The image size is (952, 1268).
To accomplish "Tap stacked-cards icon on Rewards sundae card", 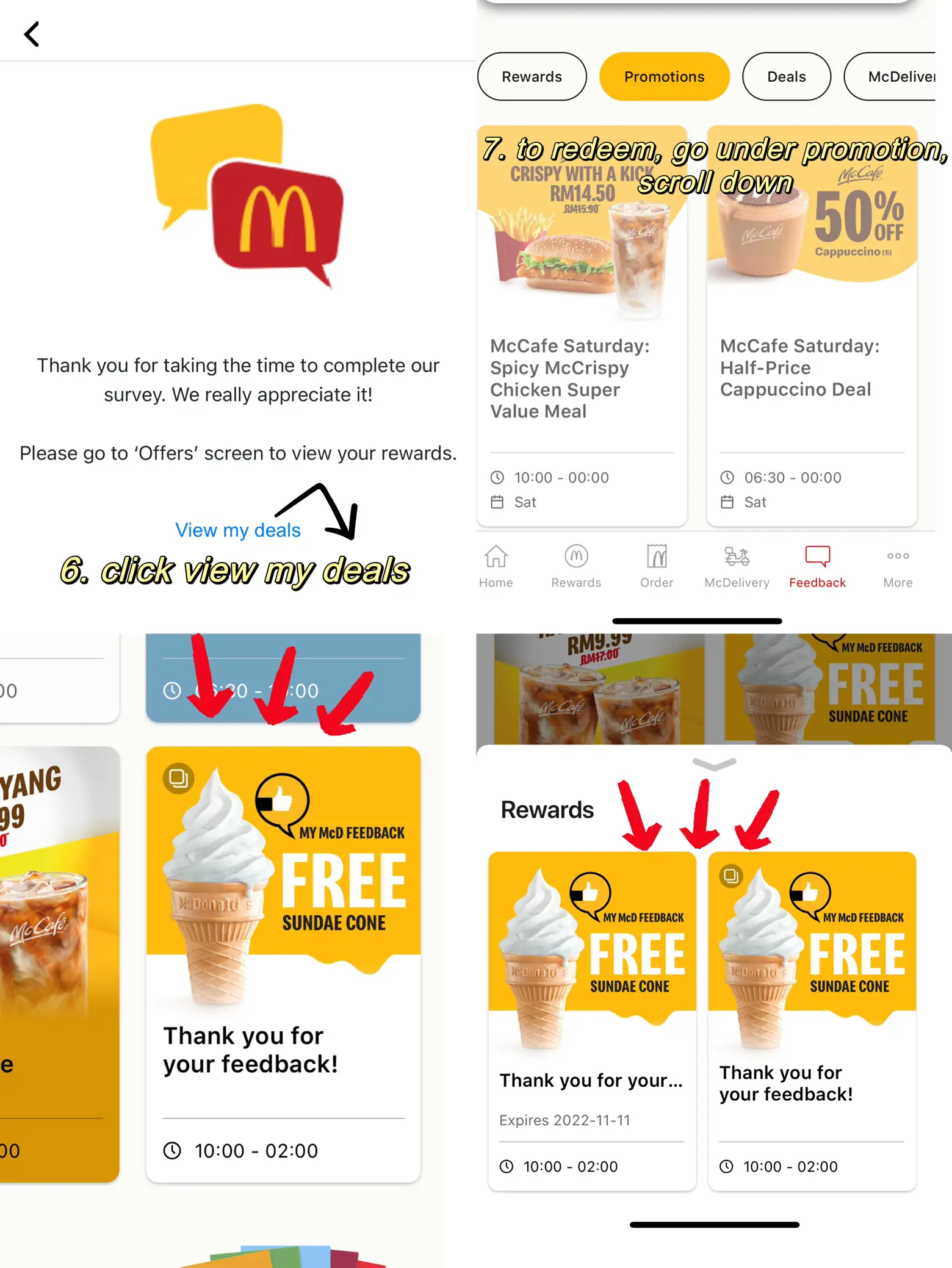I will (731, 876).
